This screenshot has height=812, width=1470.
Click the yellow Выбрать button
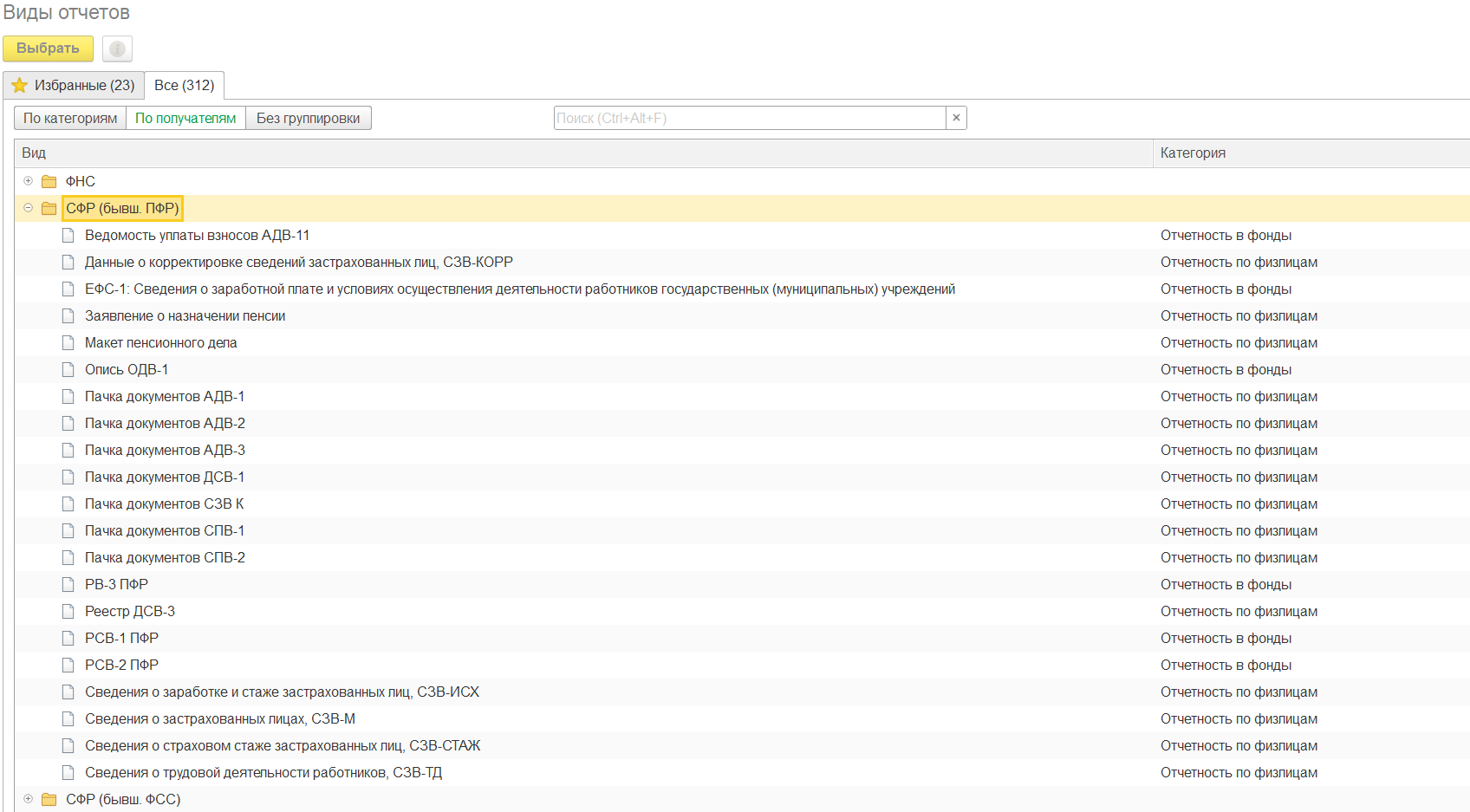click(48, 49)
